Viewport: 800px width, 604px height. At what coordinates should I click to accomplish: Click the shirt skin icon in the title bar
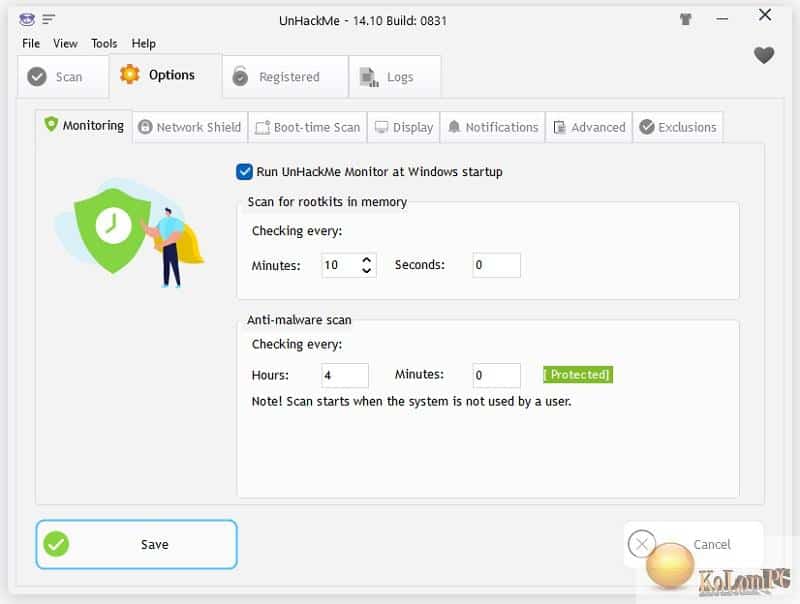click(686, 19)
